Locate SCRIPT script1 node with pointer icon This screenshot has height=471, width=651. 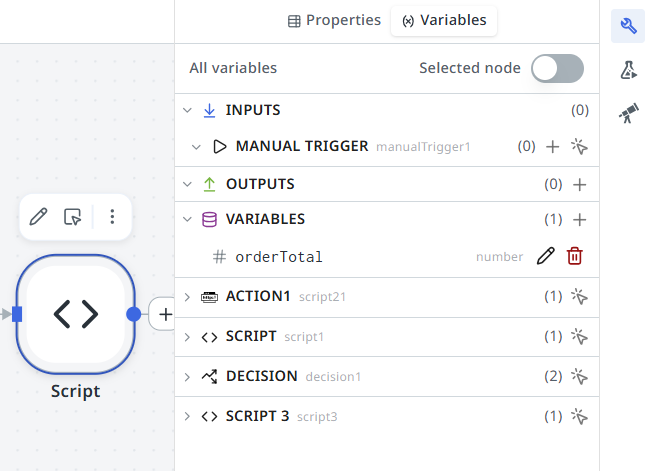[579, 336]
